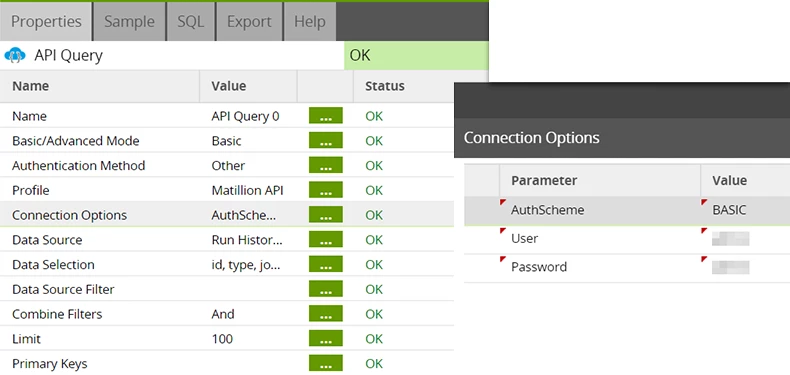Click the 'id, type, jo...' value
This screenshot has width=790, height=375.
click(246, 265)
